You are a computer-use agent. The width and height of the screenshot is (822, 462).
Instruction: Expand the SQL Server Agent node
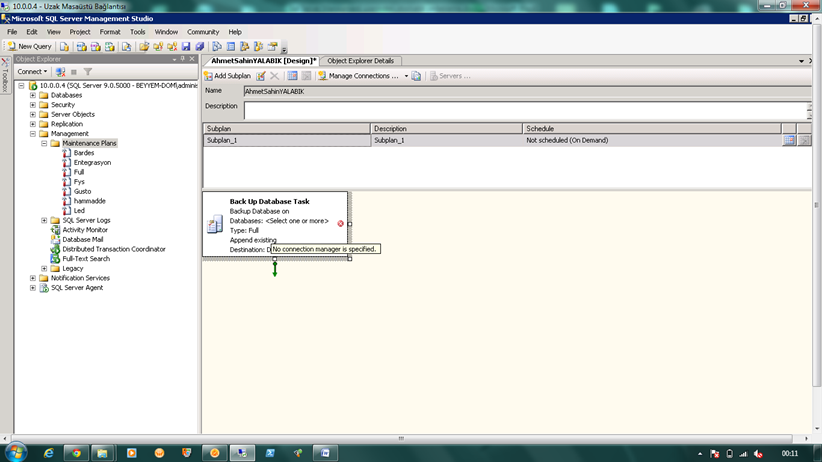click(x=33, y=288)
